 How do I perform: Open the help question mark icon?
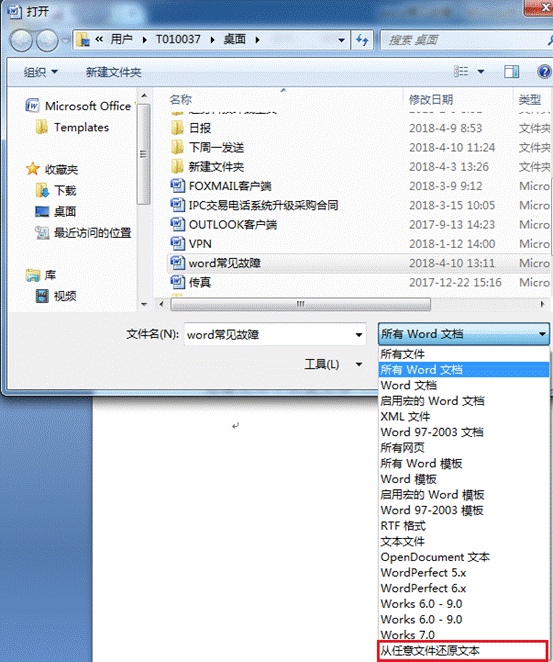(x=544, y=72)
